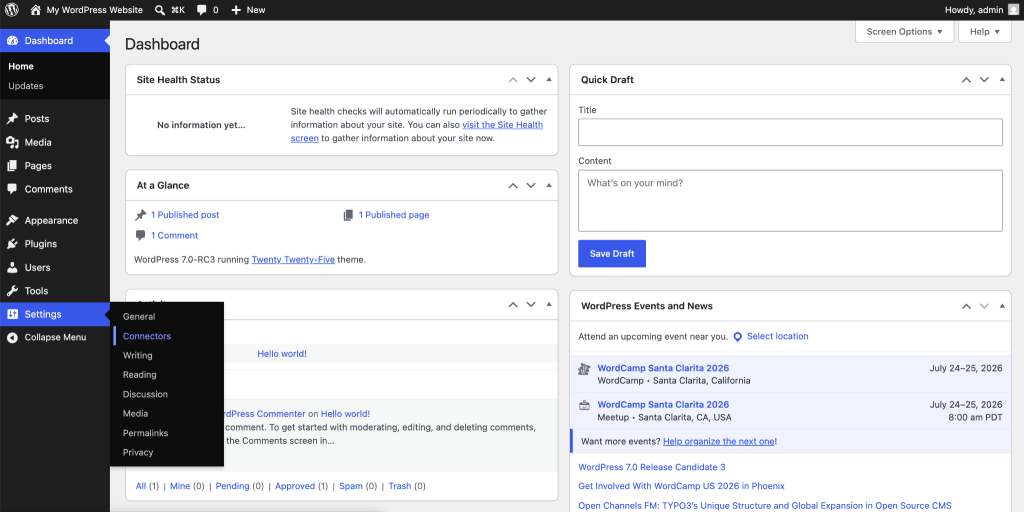
Task: Click the Quick Draft Title field
Action: (790, 132)
